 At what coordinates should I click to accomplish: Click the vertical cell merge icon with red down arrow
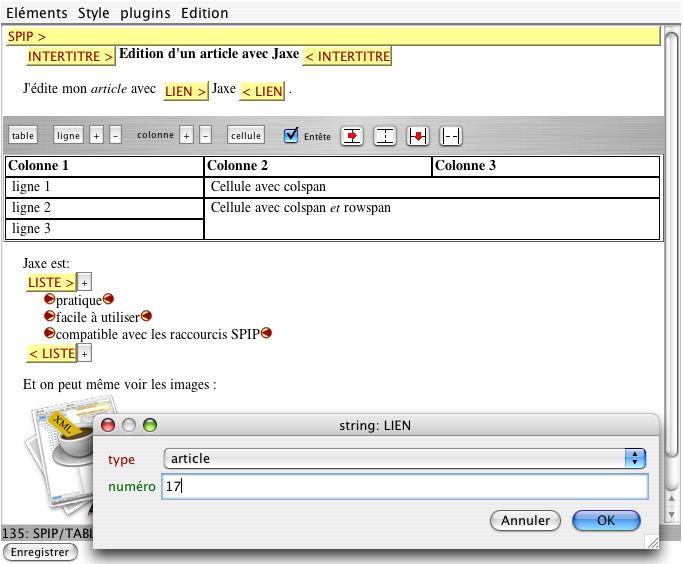(418, 136)
